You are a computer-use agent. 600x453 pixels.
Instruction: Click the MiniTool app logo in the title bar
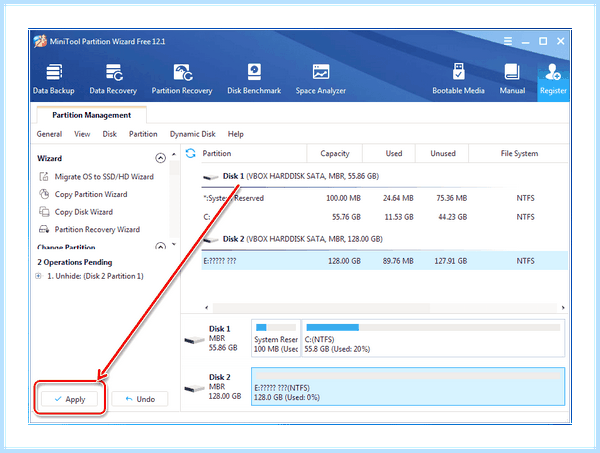pyautogui.click(x=40, y=41)
